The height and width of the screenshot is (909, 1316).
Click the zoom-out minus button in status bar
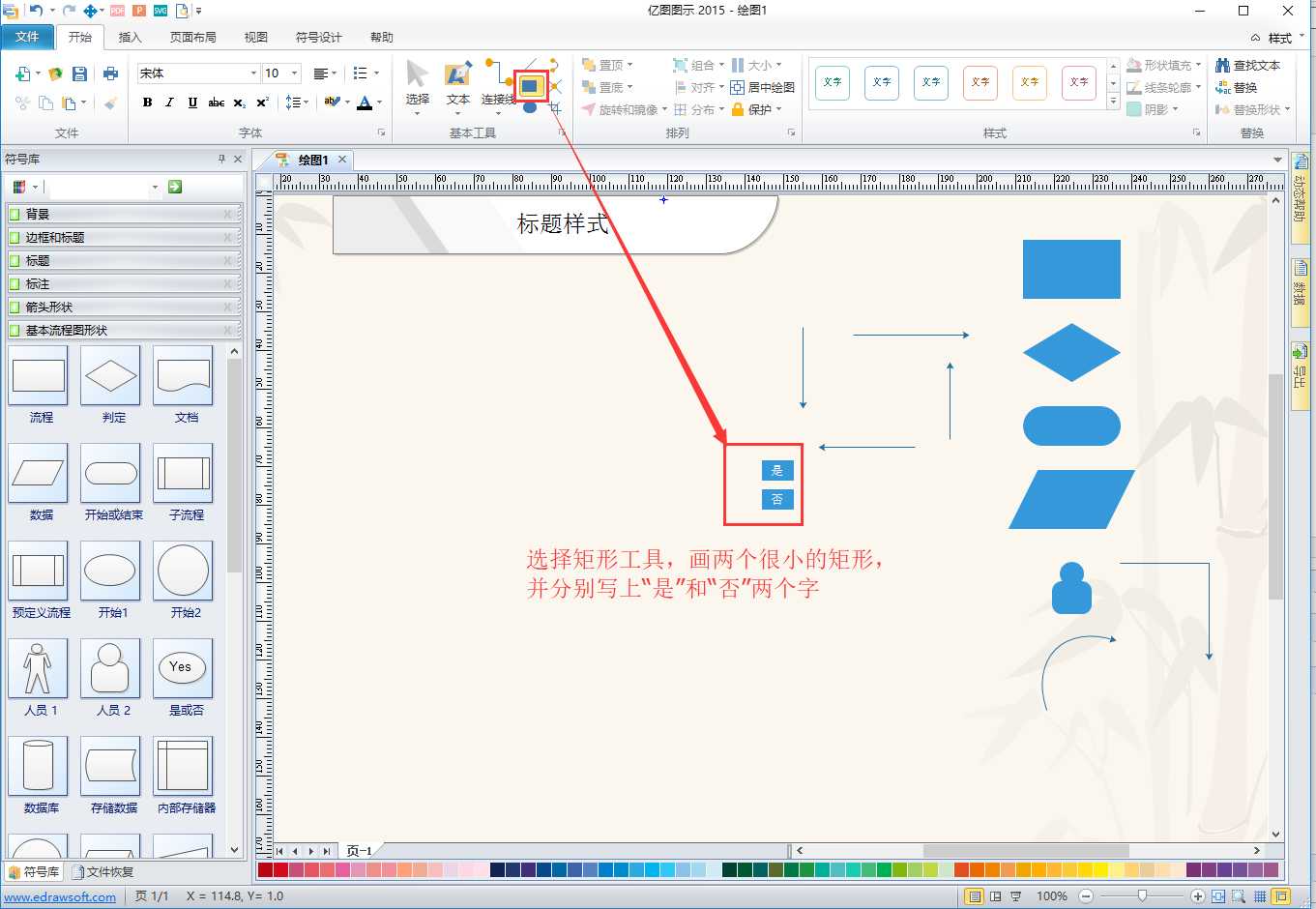[1086, 896]
